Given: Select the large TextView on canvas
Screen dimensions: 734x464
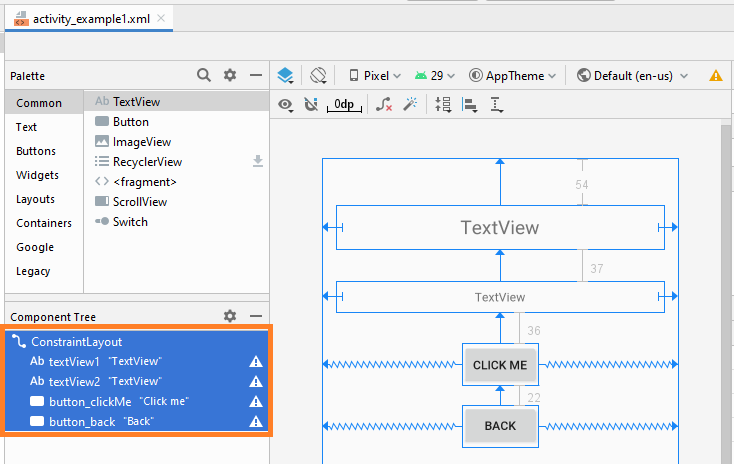Looking at the screenshot, I should [500, 227].
